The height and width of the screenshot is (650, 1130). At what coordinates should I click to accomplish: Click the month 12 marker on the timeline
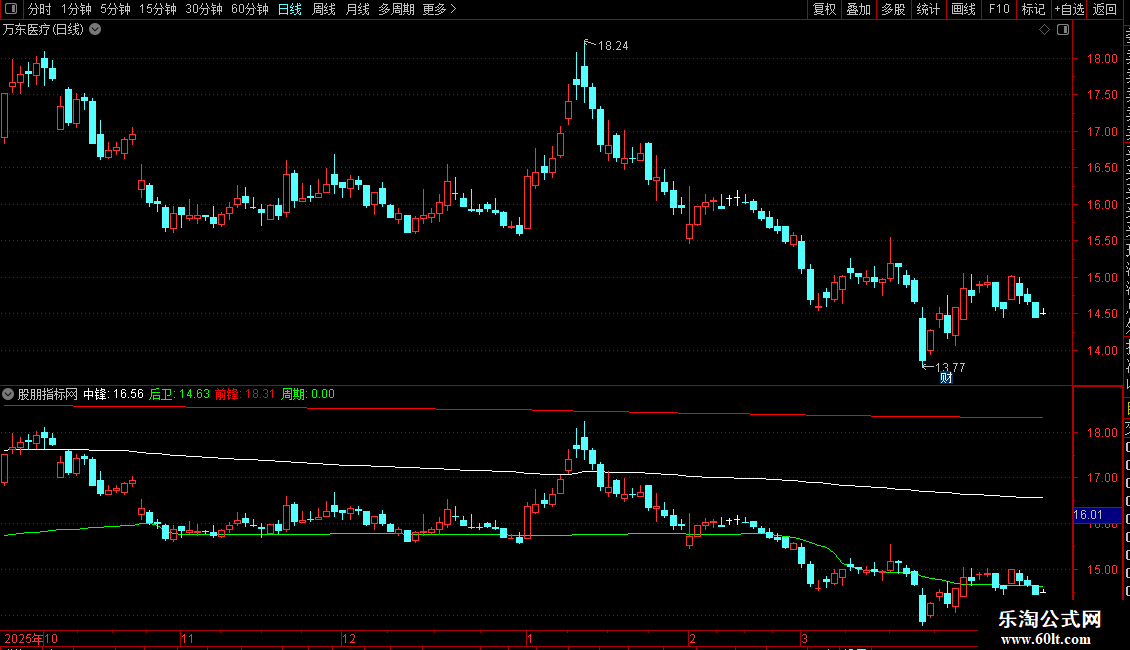coord(349,638)
